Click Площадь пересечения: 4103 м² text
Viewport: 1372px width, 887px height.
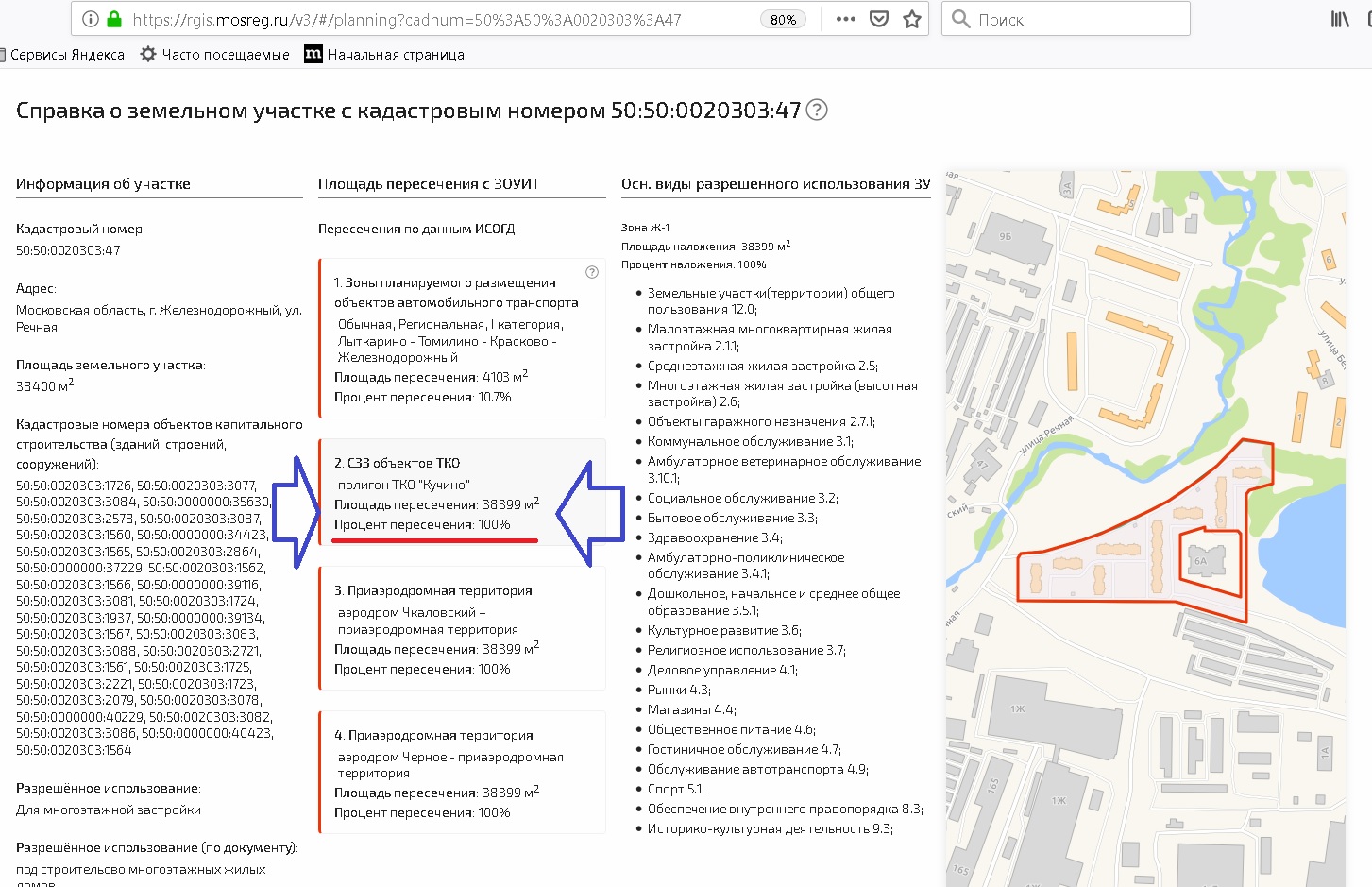pyautogui.click(x=431, y=376)
